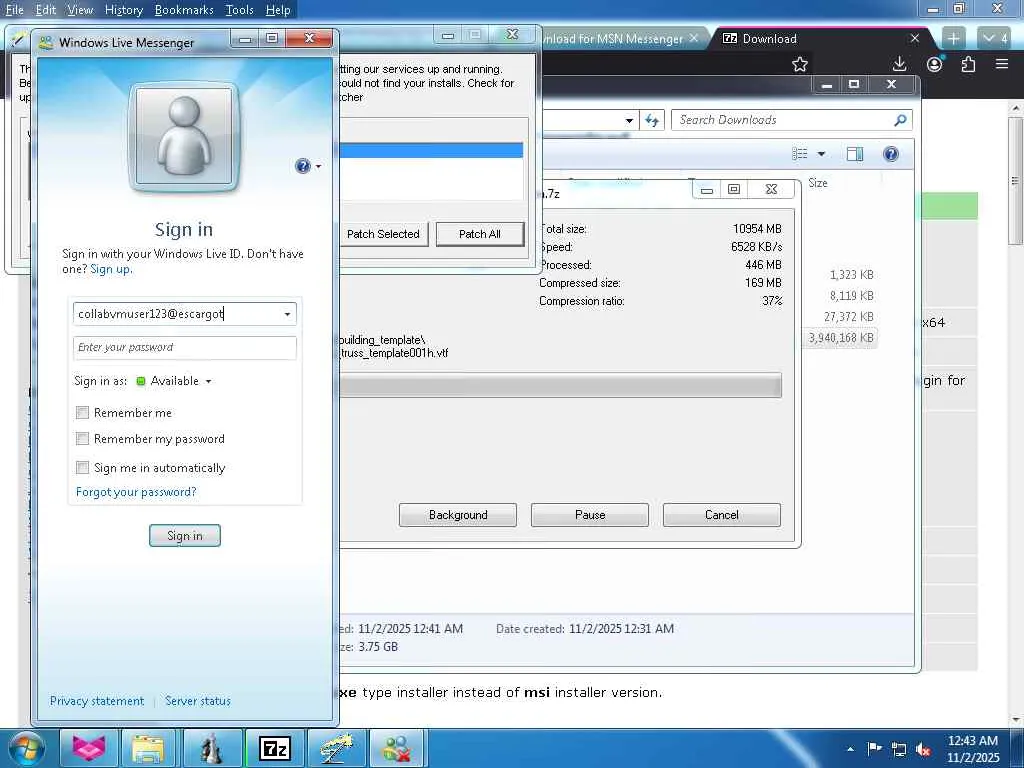Open Windows Start orb
The height and width of the screenshot is (768, 1024).
coord(25,748)
